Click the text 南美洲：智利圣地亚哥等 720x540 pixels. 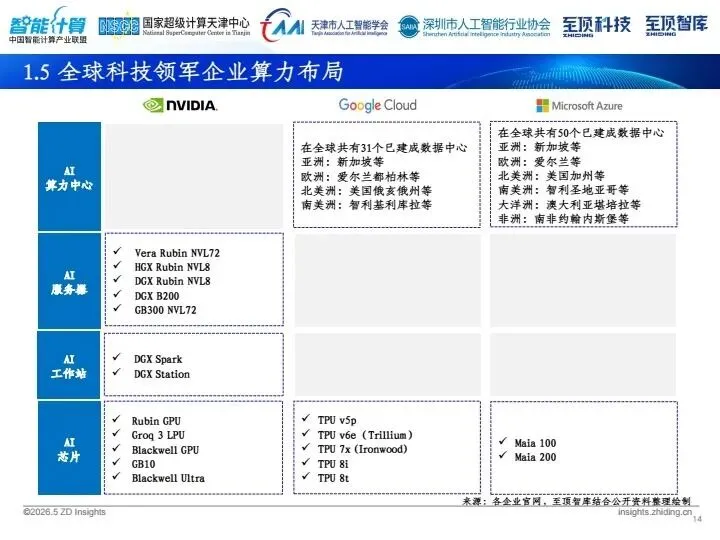coord(563,190)
